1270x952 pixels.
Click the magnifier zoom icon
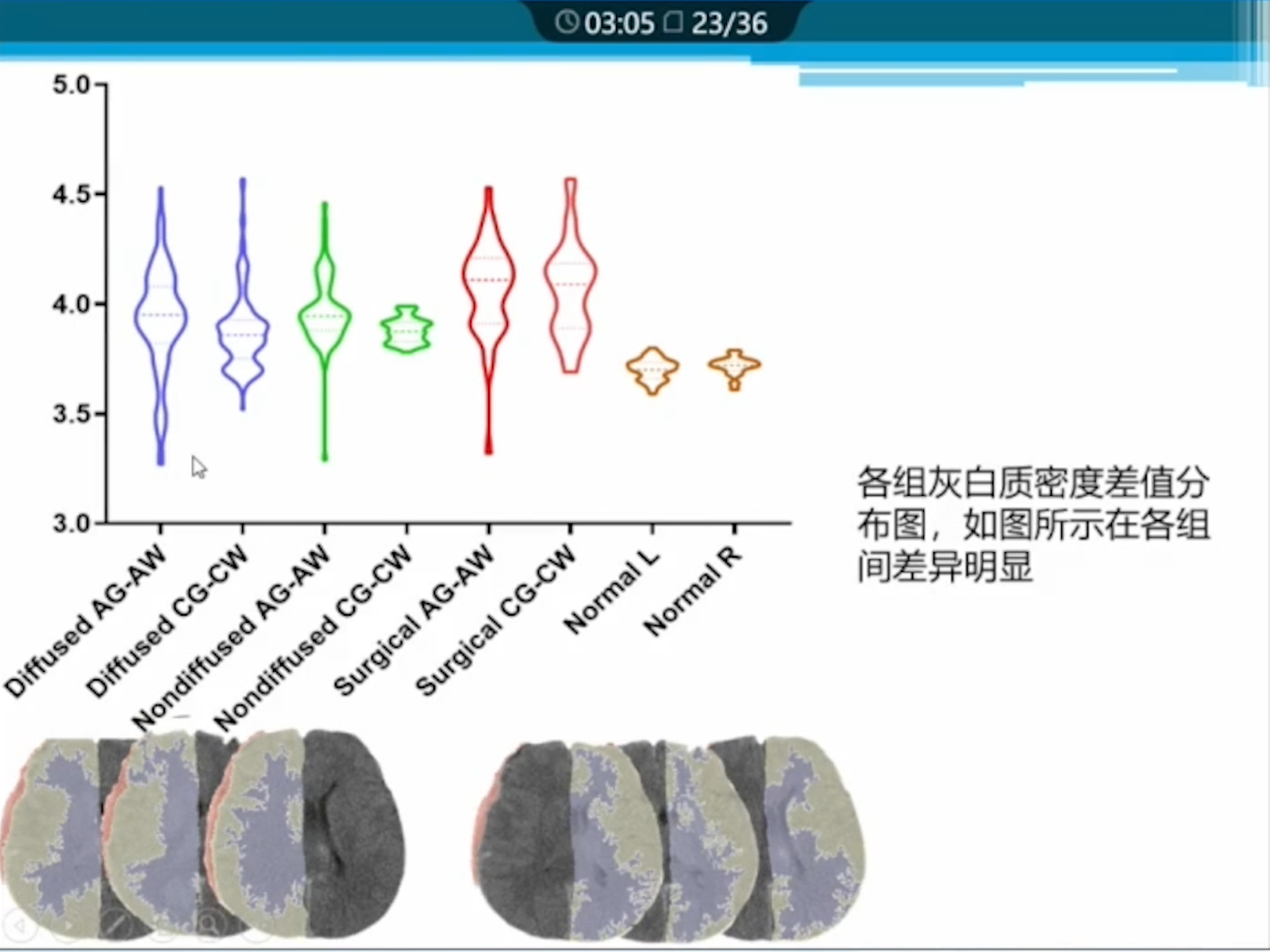[208, 925]
